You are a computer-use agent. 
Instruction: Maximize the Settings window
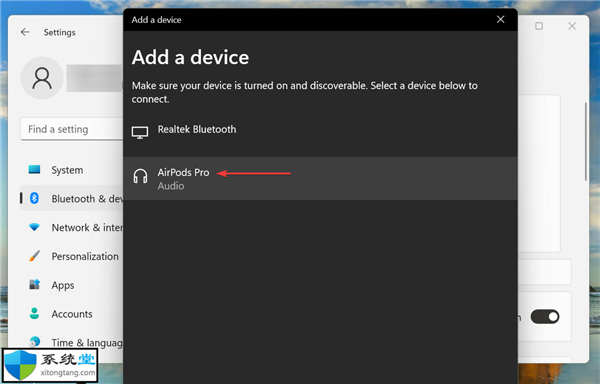point(539,26)
